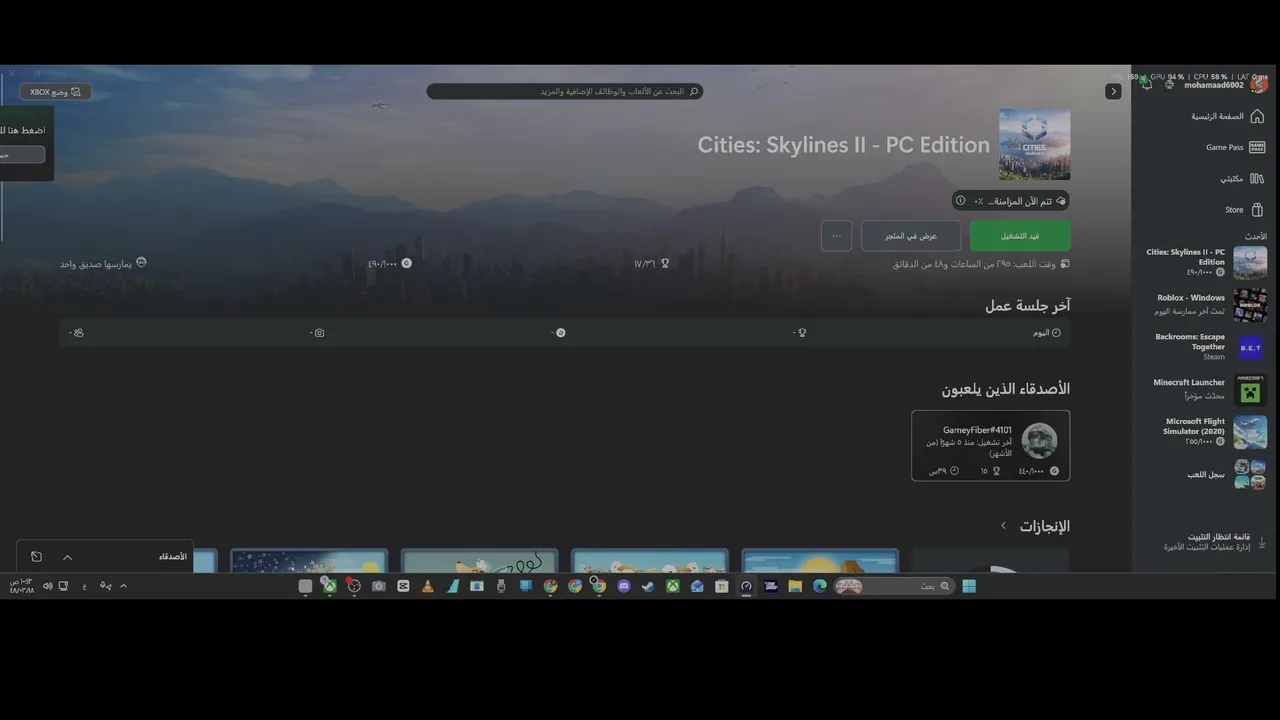
Task: Open the Windows Start button
Action: (968, 586)
